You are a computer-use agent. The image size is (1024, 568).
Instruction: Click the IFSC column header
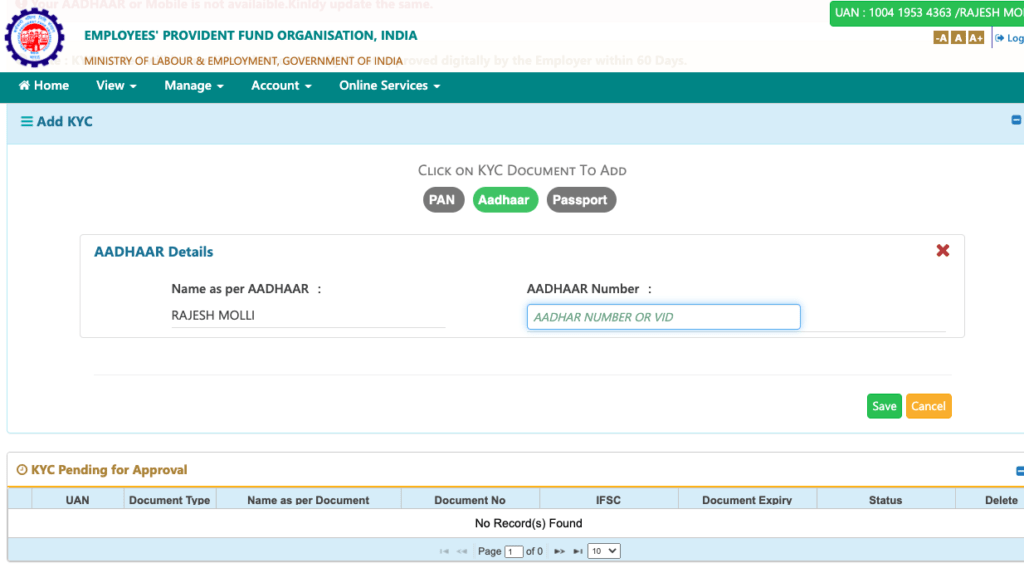click(x=609, y=500)
